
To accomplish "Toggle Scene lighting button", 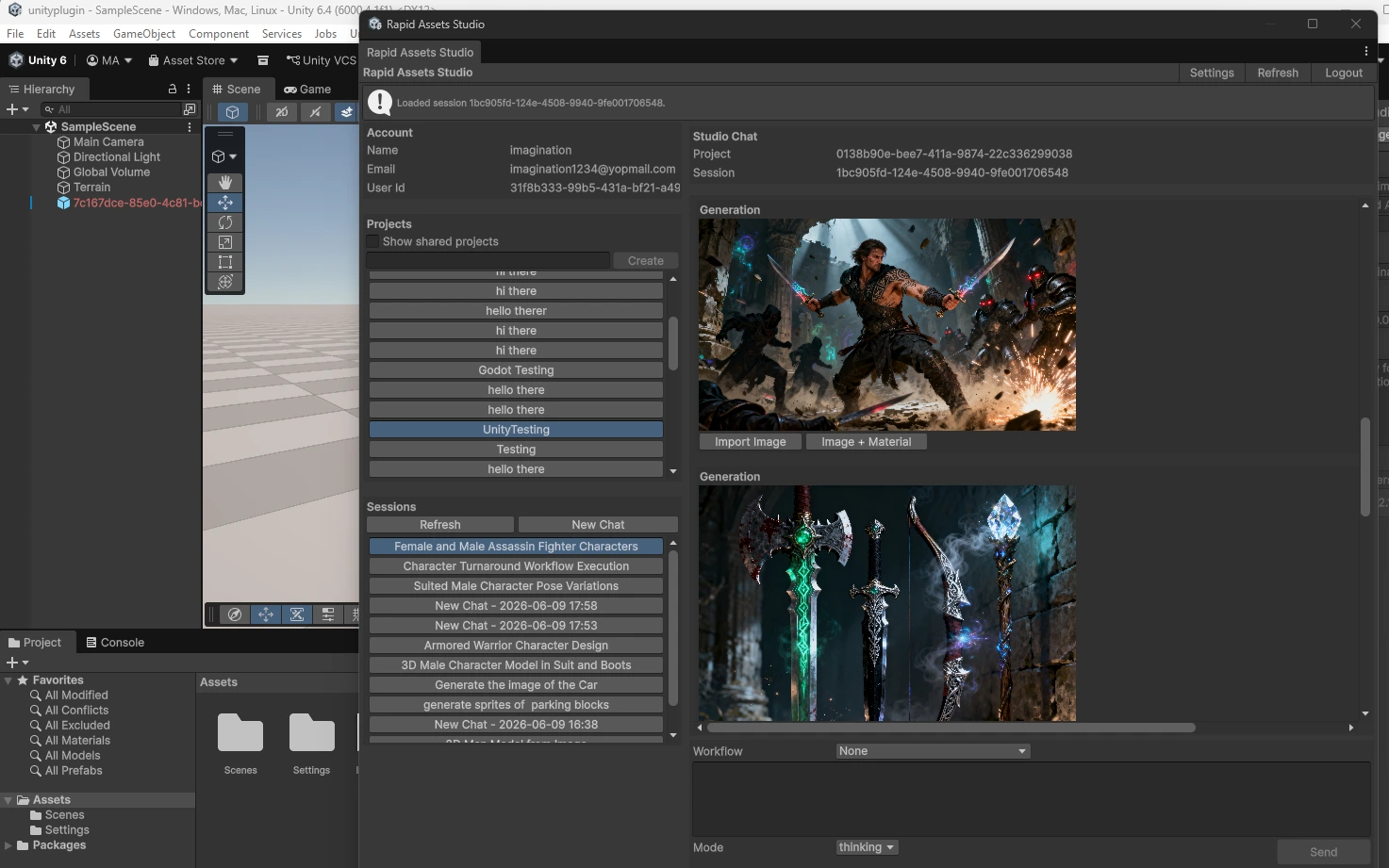I will [315, 112].
